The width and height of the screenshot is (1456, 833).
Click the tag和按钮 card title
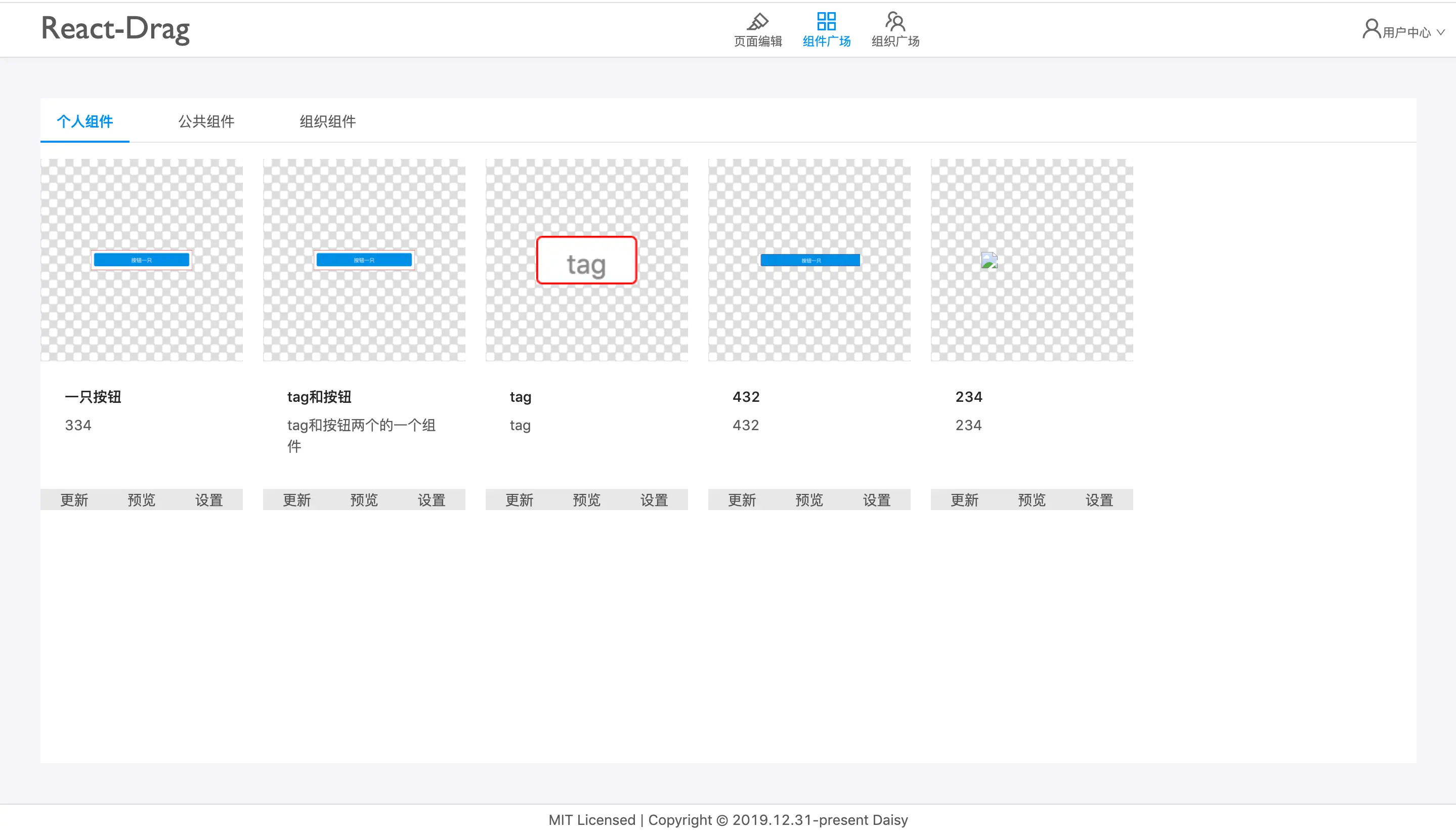coord(319,396)
